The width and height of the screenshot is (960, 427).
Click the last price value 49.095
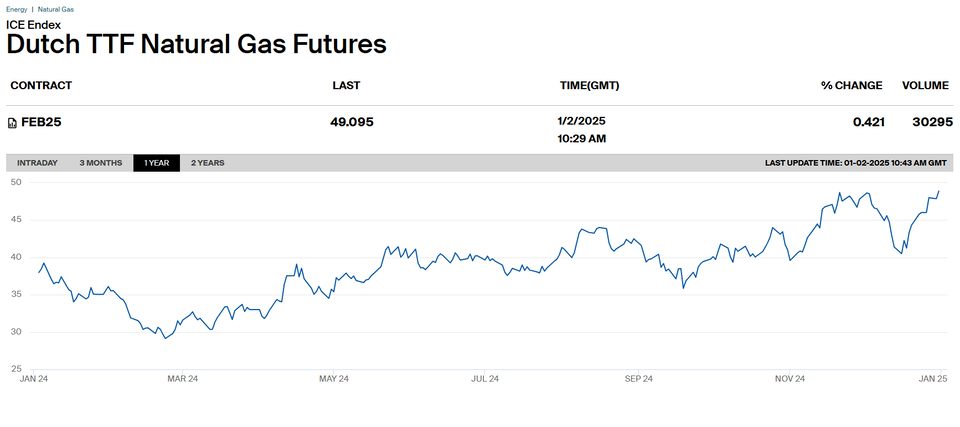pyautogui.click(x=352, y=122)
